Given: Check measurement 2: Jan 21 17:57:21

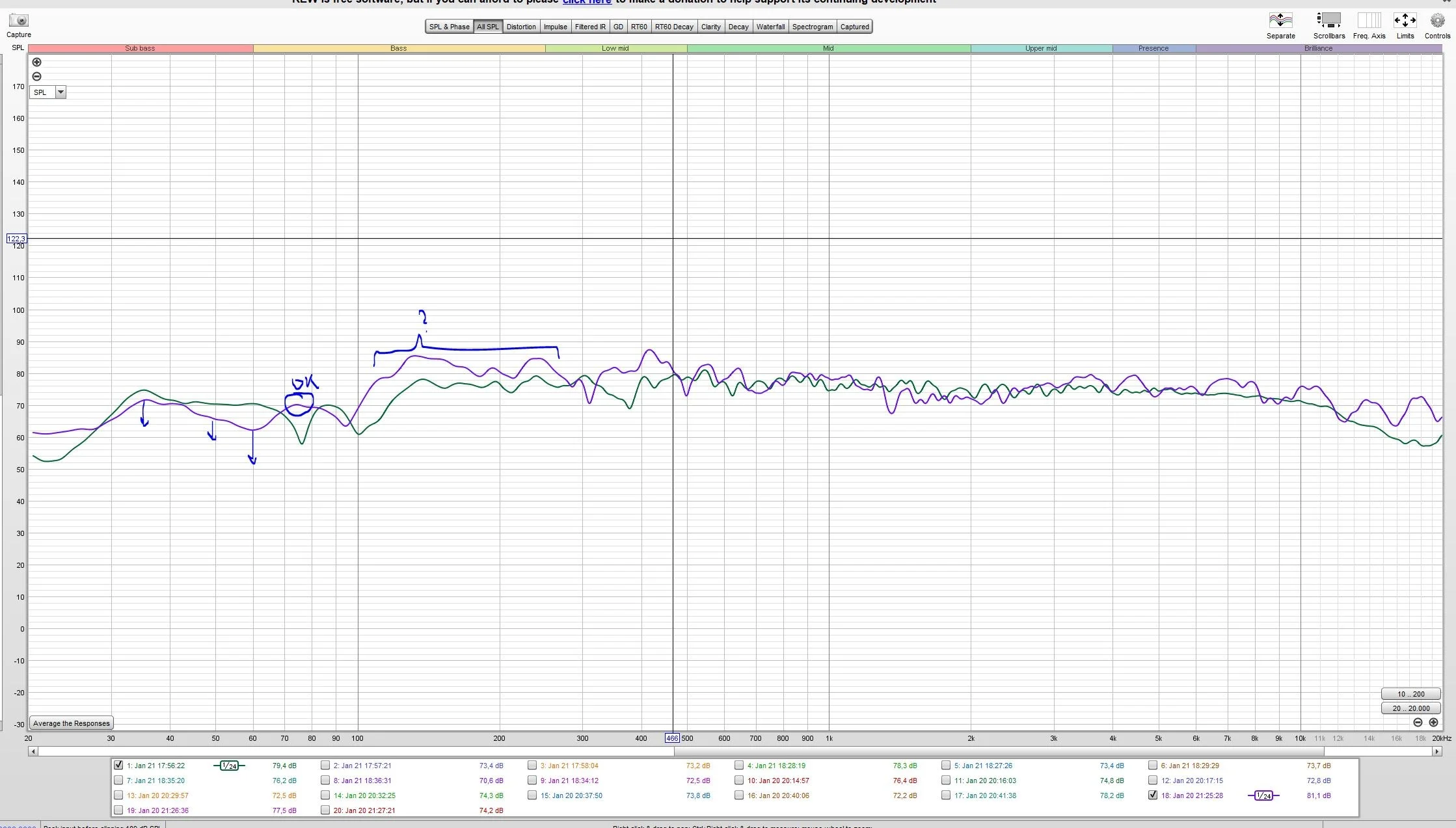Looking at the screenshot, I should point(325,766).
